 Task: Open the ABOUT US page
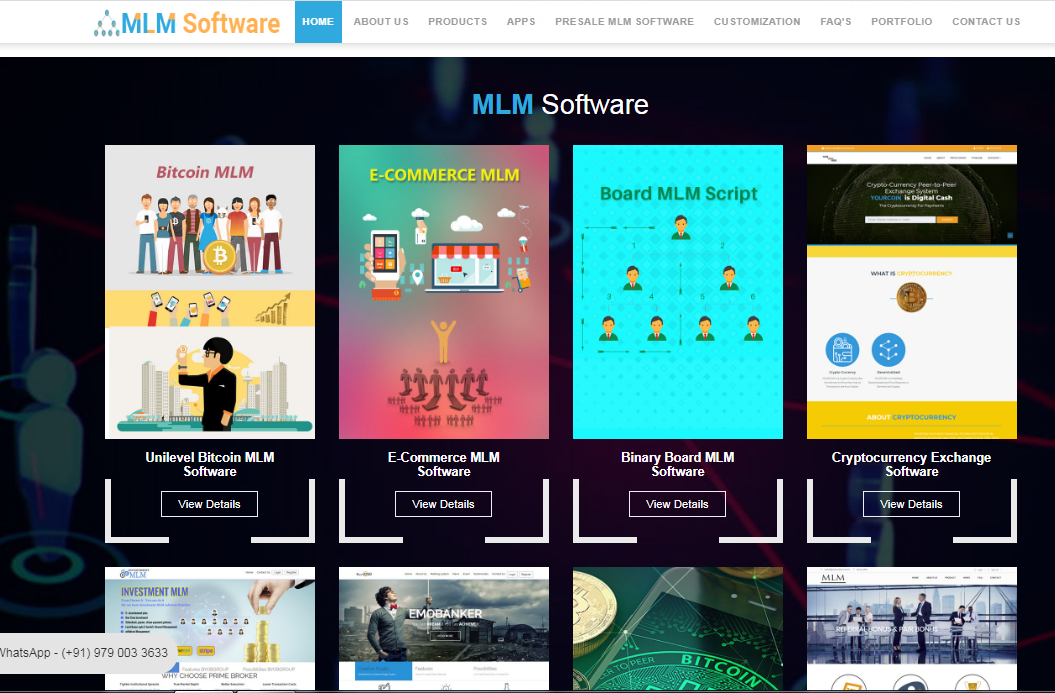point(381,21)
